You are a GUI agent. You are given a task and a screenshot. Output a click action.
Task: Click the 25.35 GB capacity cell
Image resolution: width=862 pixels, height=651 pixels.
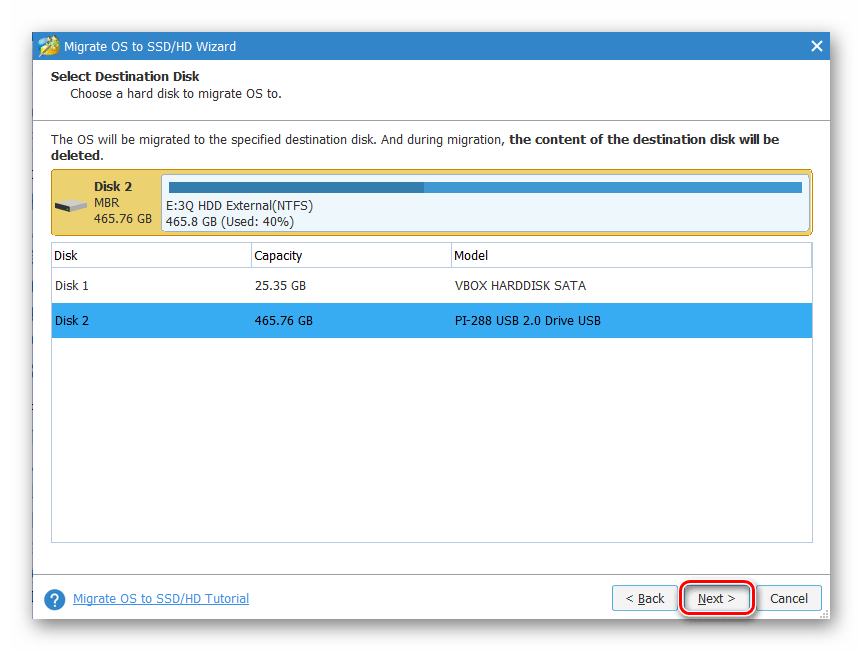coord(280,286)
